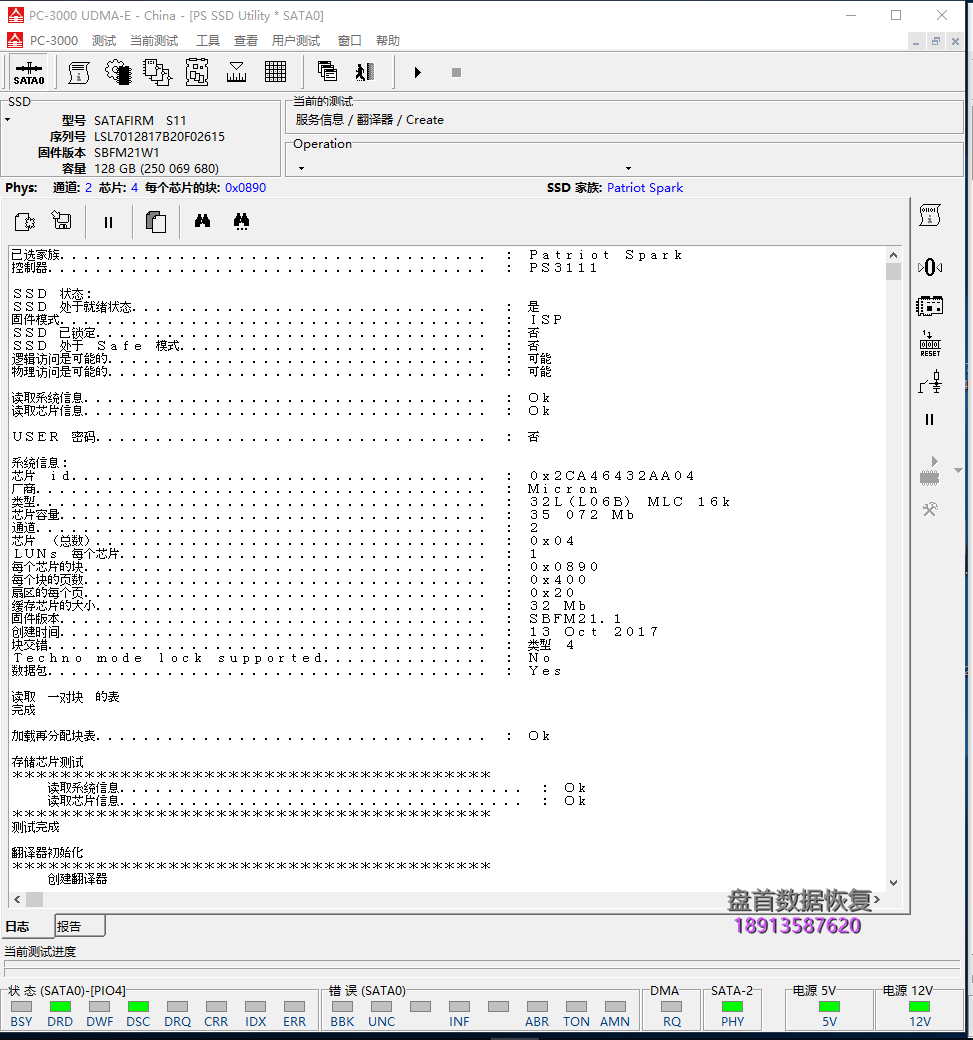Screen dimensions: 973x1040
Task: Click the ERR status indicator
Action: point(294,1007)
